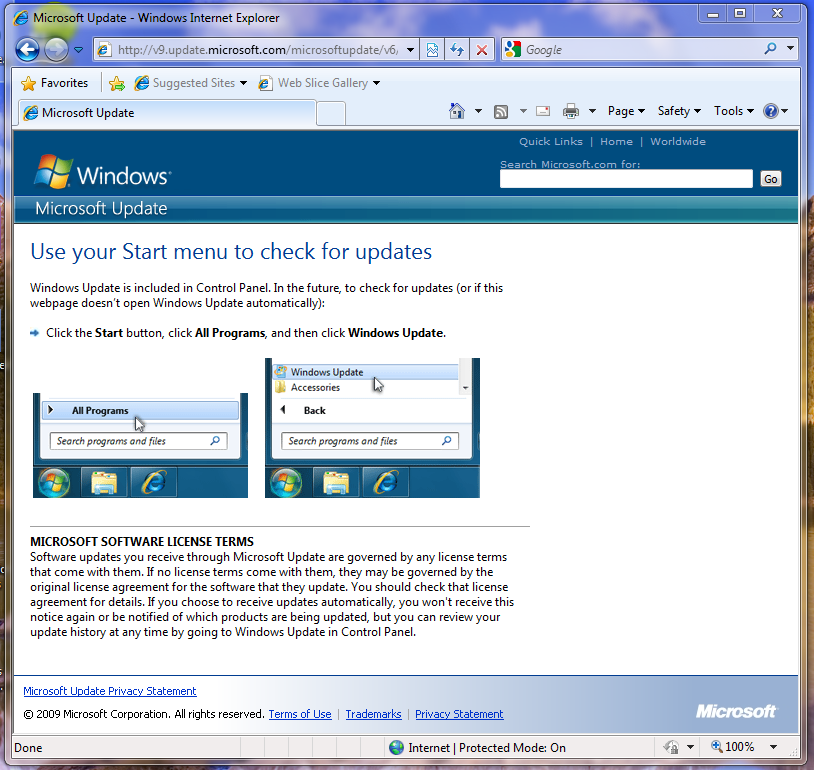This screenshot has height=770, width=814.
Task: Open the Suggested Sites dropdown
Action: pyautogui.click(x=190, y=83)
